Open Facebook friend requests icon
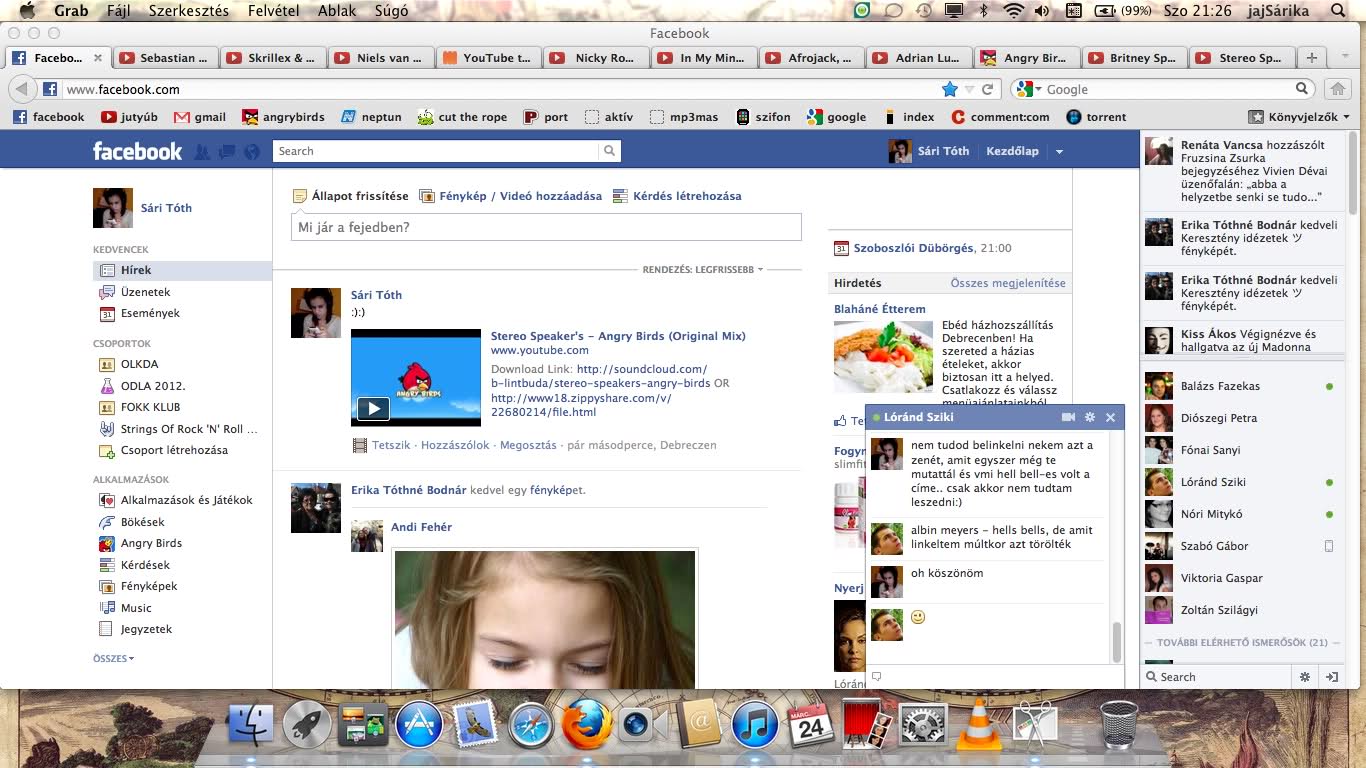This screenshot has height=768, width=1366. (x=203, y=152)
